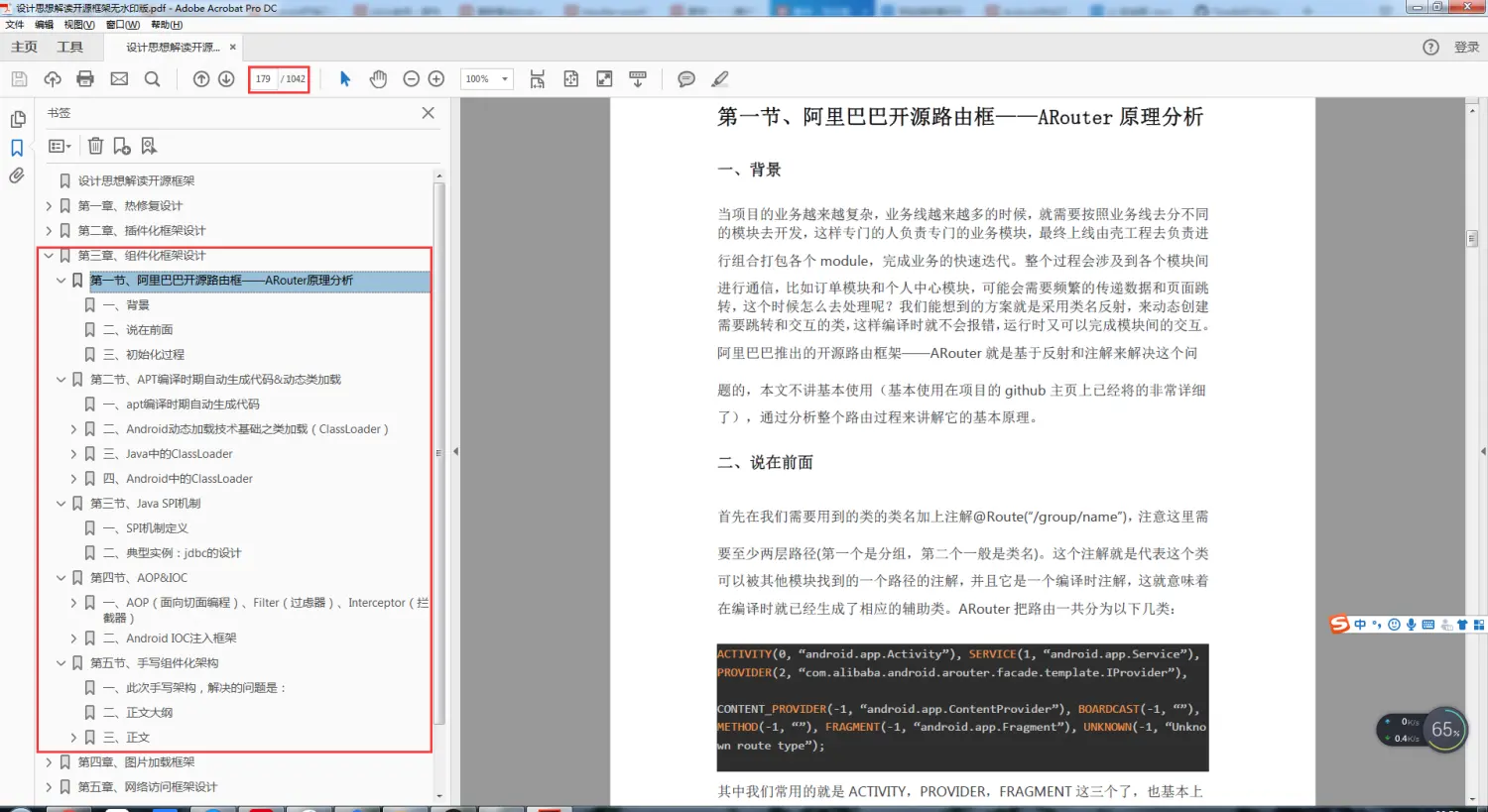Close the 设计思想解读开源 document tab
Image resolution: width=1488 pixels, height=812 pixels.
233,47
